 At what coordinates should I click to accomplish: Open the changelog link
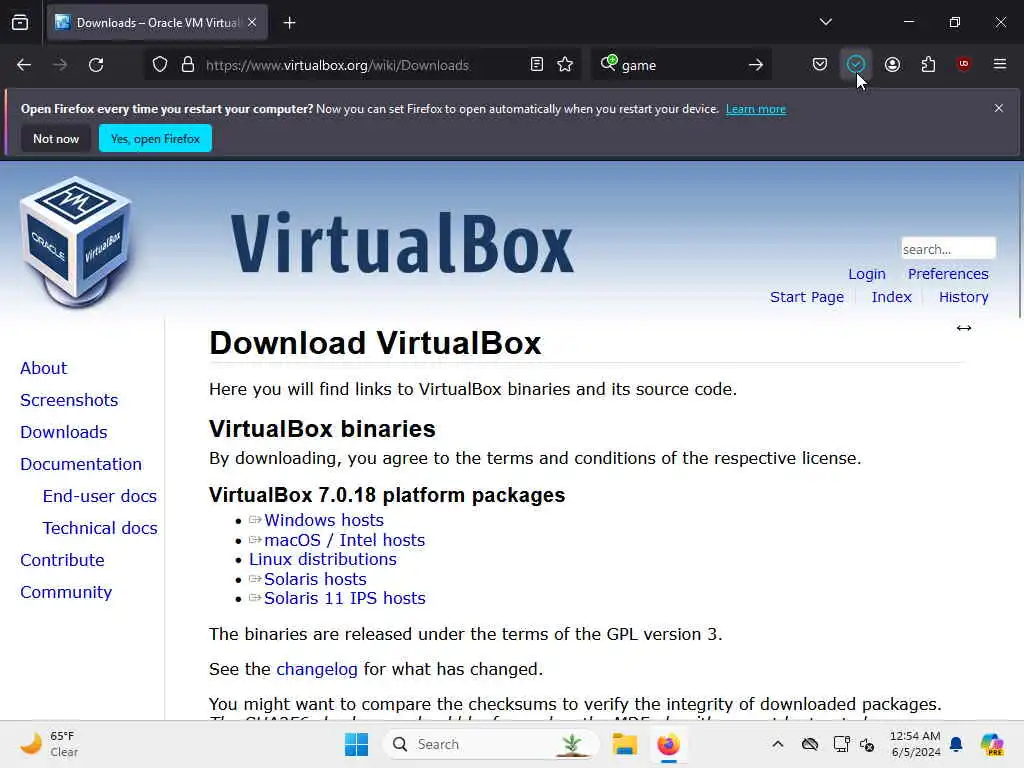[317, 669]
